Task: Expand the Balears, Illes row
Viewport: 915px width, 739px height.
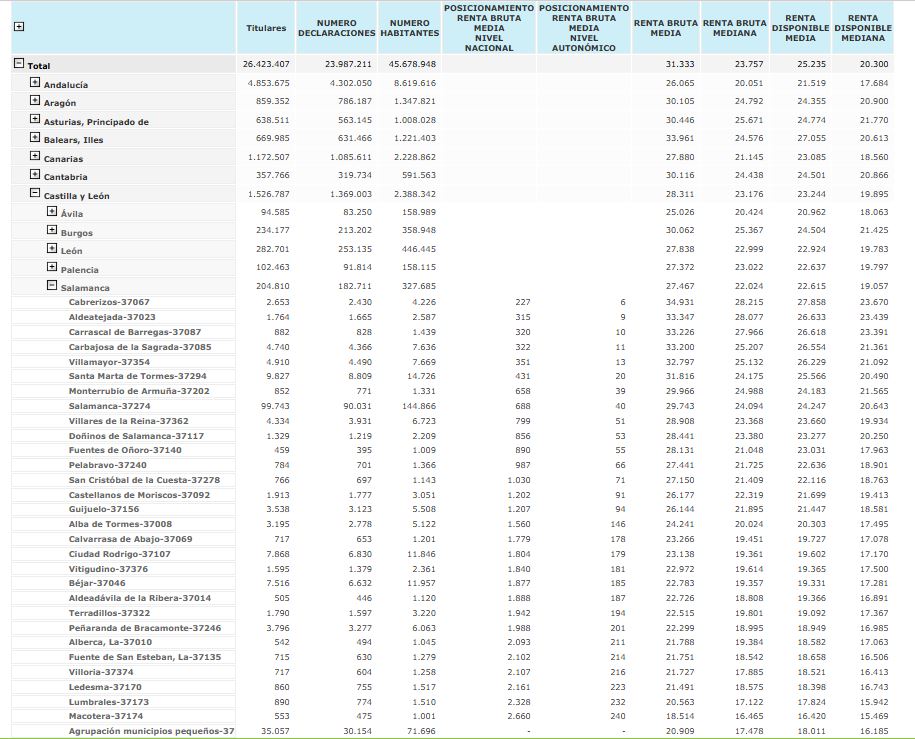Action: coord(35,139)
